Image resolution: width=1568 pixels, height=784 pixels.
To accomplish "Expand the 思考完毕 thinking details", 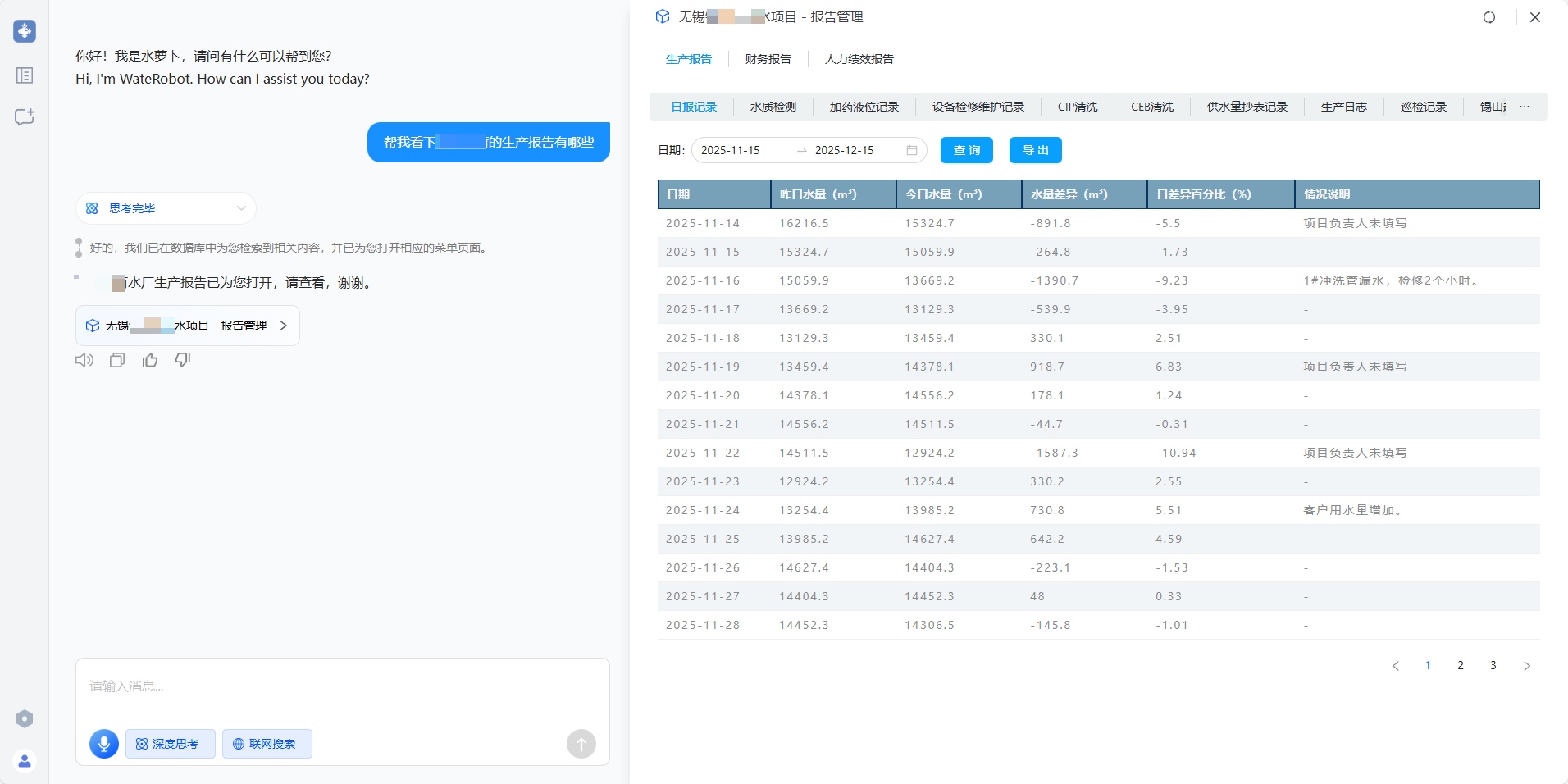I will pos(241,208).
